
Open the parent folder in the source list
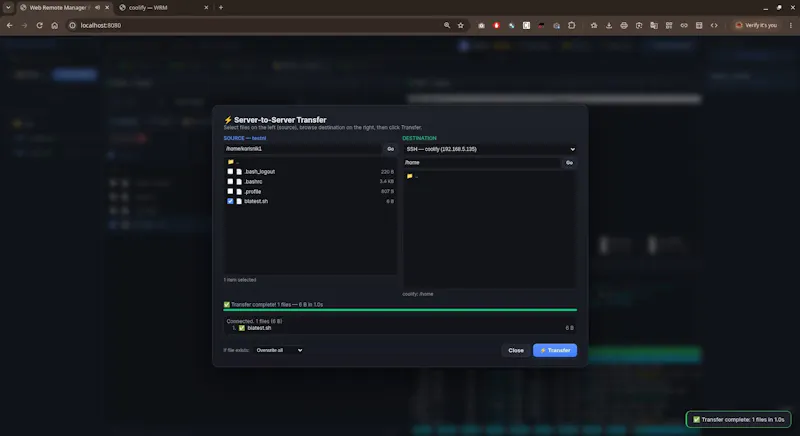click(x=233, y=162)
